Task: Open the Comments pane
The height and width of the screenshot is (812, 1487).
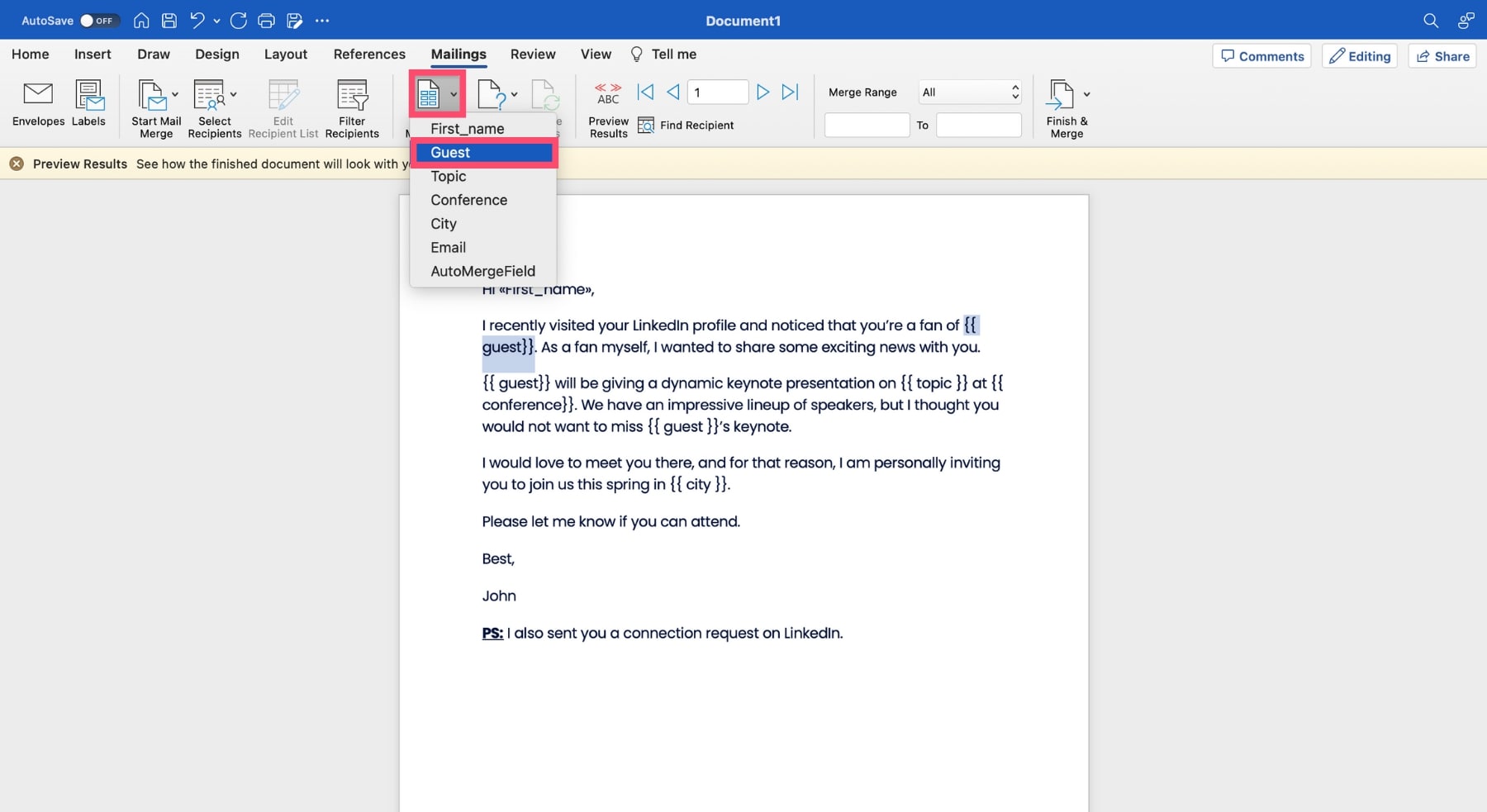Action: (1261, 56)
